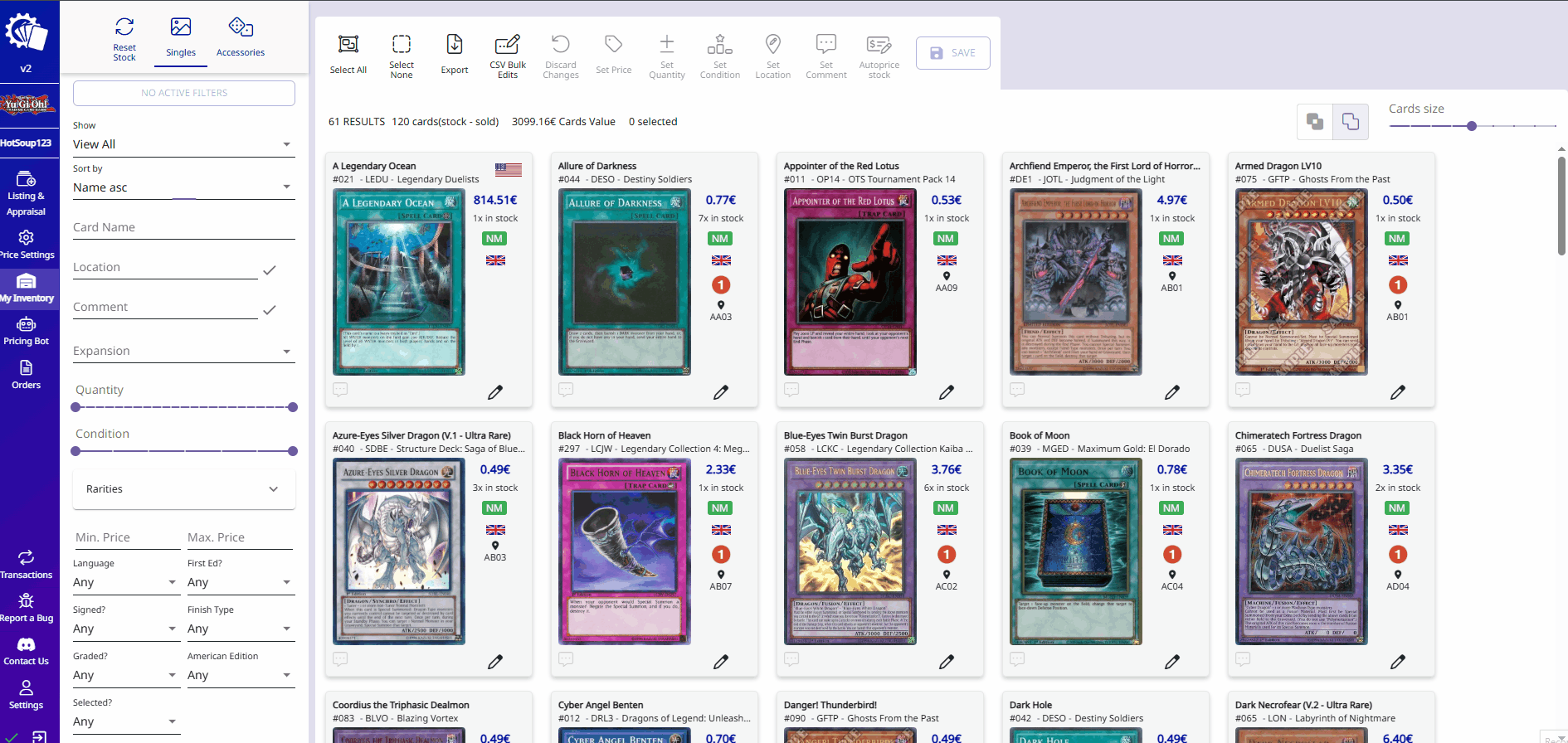Open the Graded? dropdown
The width and height of the screenshot is (1568, 743).
[x=126, y=675]
